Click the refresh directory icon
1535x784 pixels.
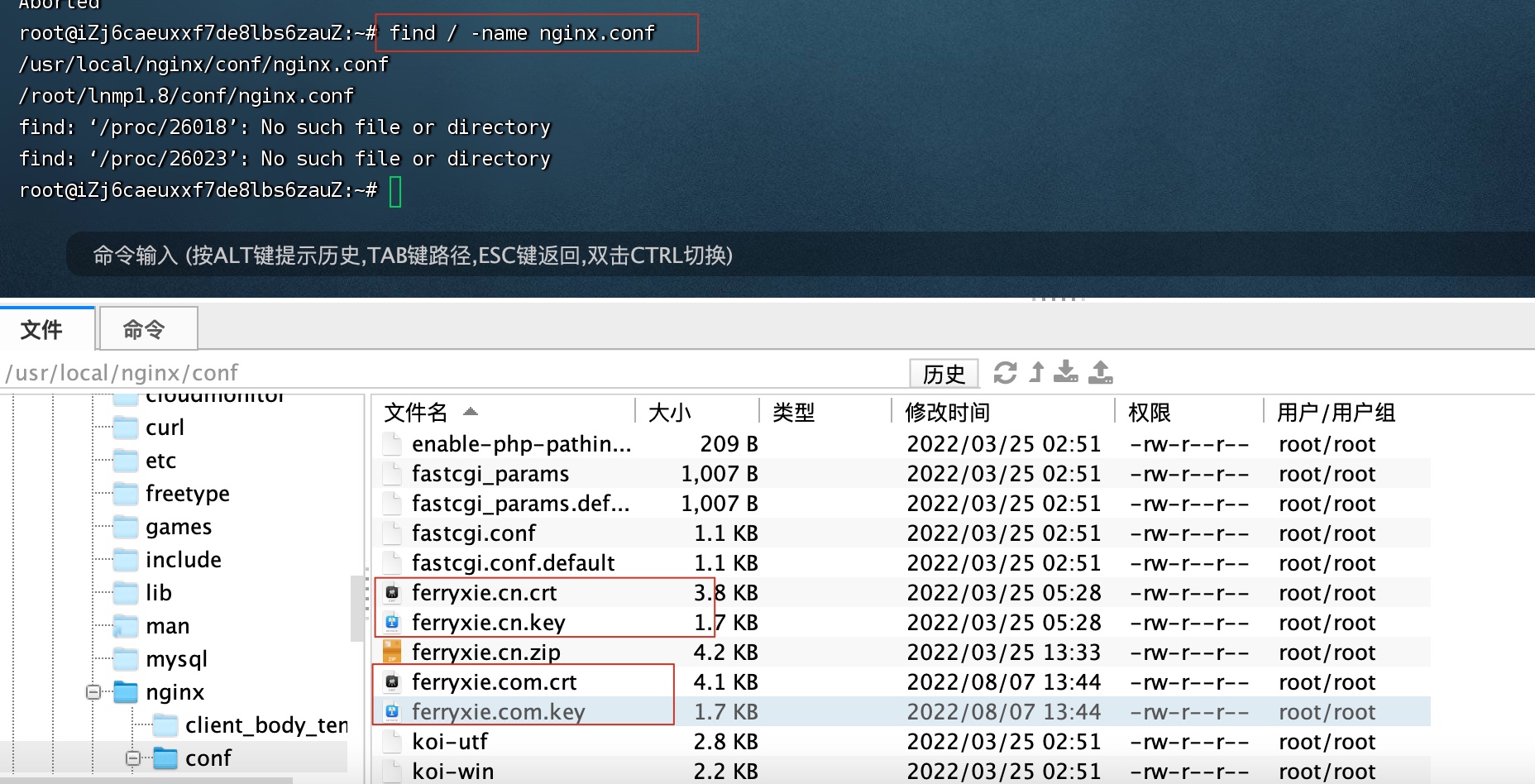(1005, 373)
